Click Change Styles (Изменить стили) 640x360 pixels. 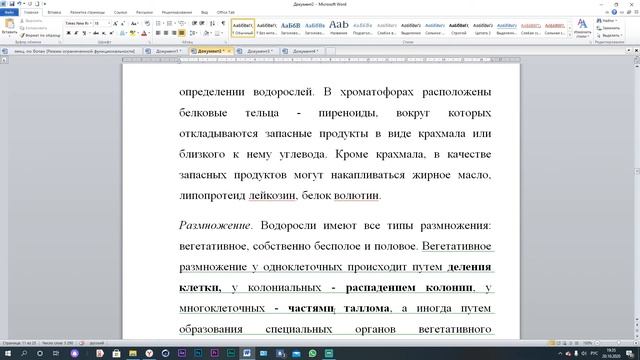click(582, 28)
